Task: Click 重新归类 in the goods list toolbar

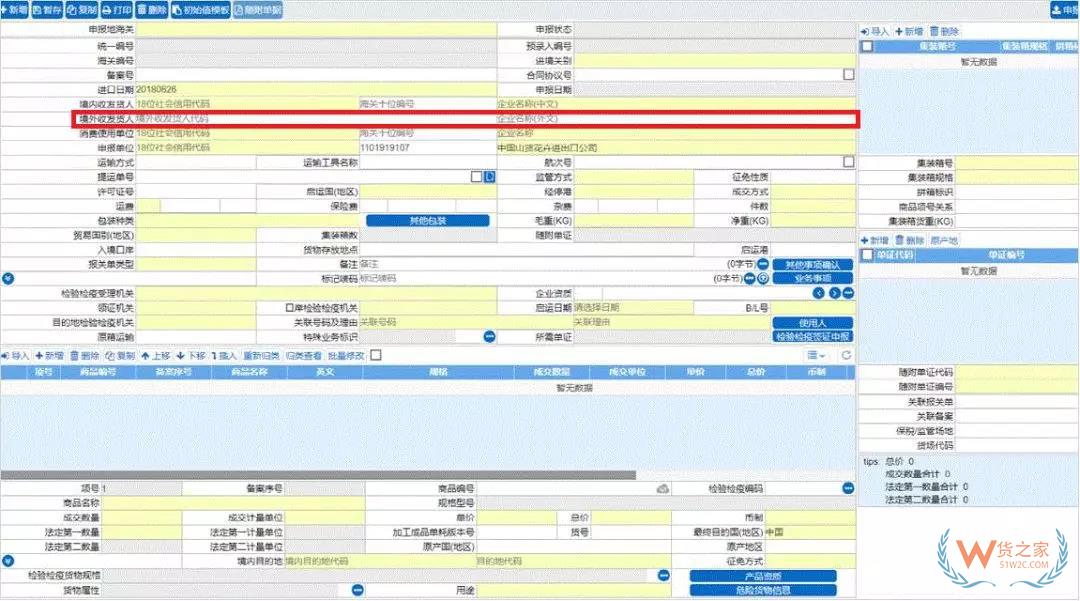Action: click(x=262, y=356)
